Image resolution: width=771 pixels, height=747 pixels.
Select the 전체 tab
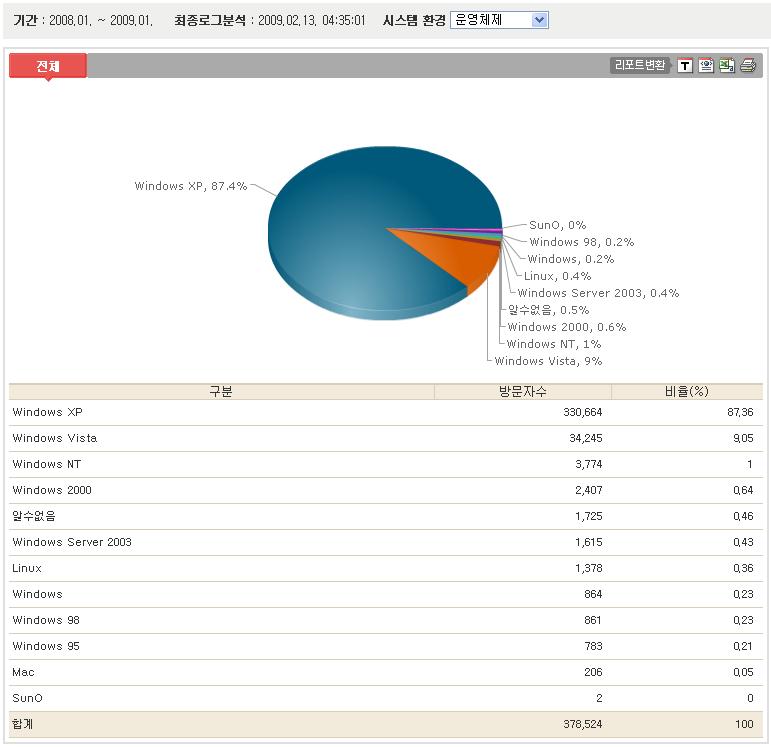point(48,66)
